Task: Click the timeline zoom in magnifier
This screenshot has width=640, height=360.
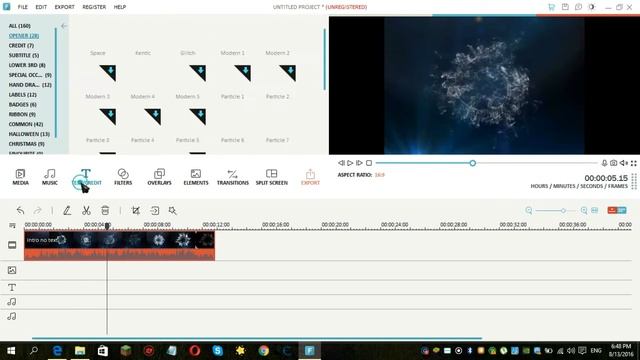Action: 584,210
